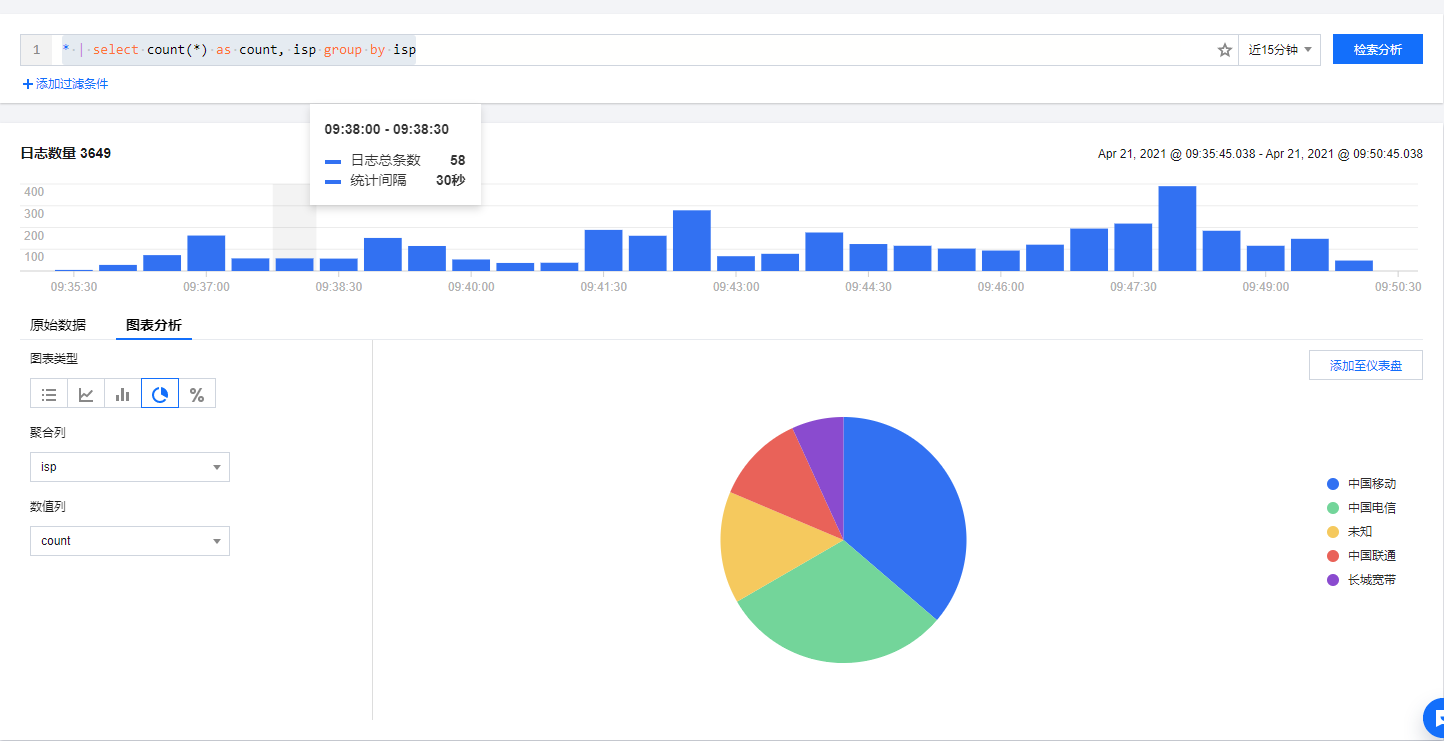Select the table chart type icon

coord(49,394)
